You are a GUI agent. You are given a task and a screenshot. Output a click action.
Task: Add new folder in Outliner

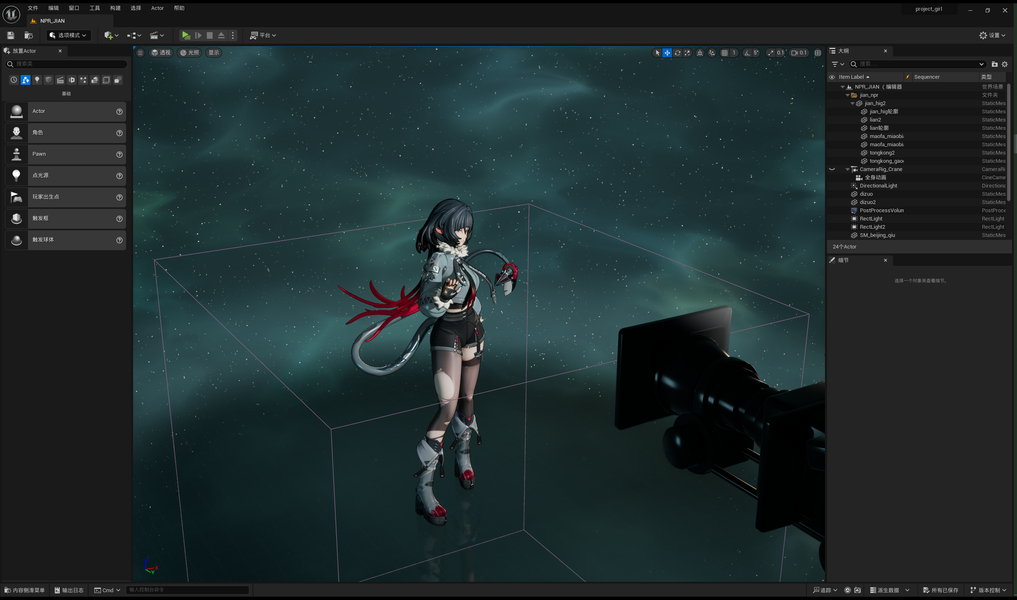994,64
